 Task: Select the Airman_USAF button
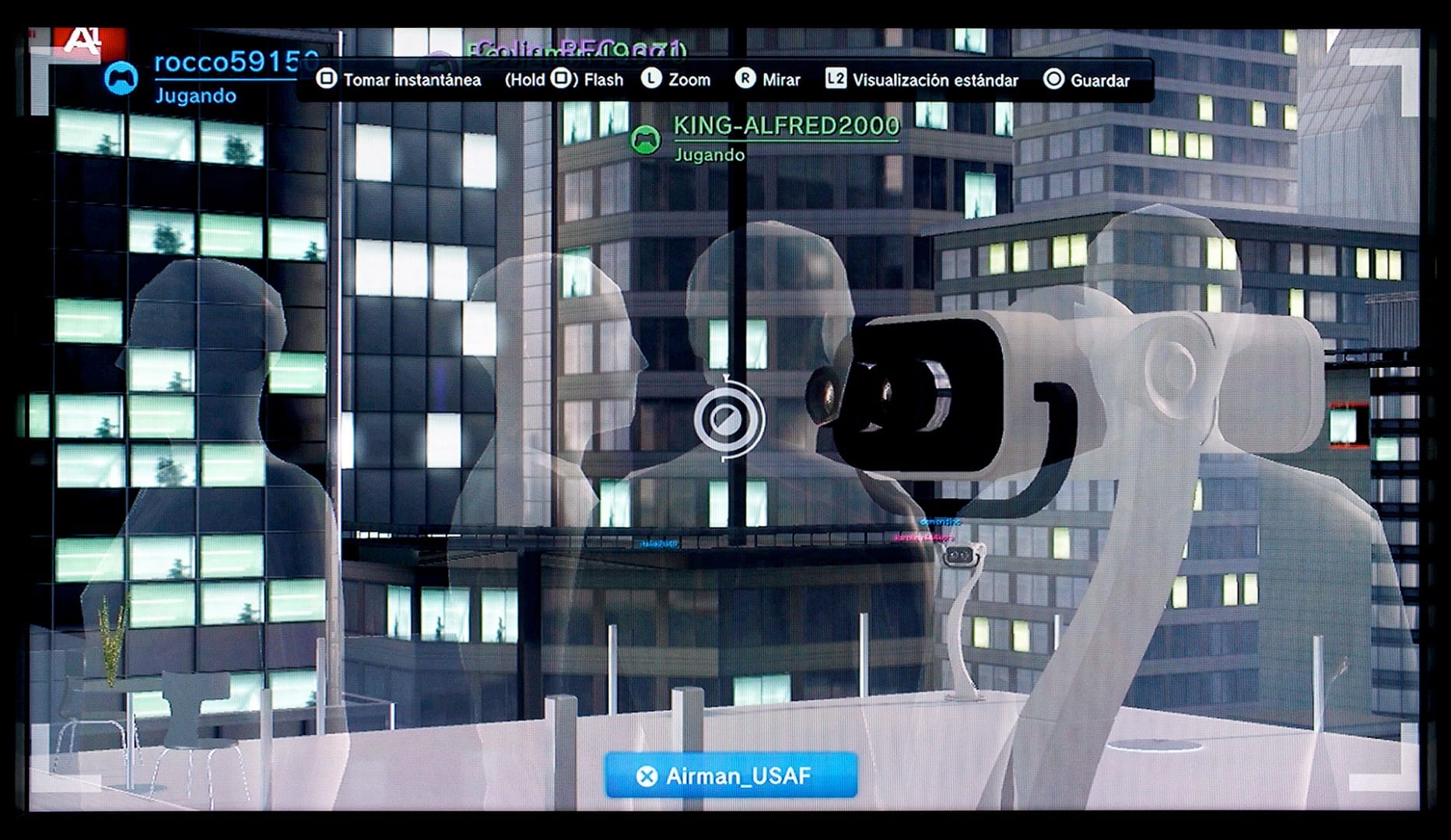pos(731,775)
